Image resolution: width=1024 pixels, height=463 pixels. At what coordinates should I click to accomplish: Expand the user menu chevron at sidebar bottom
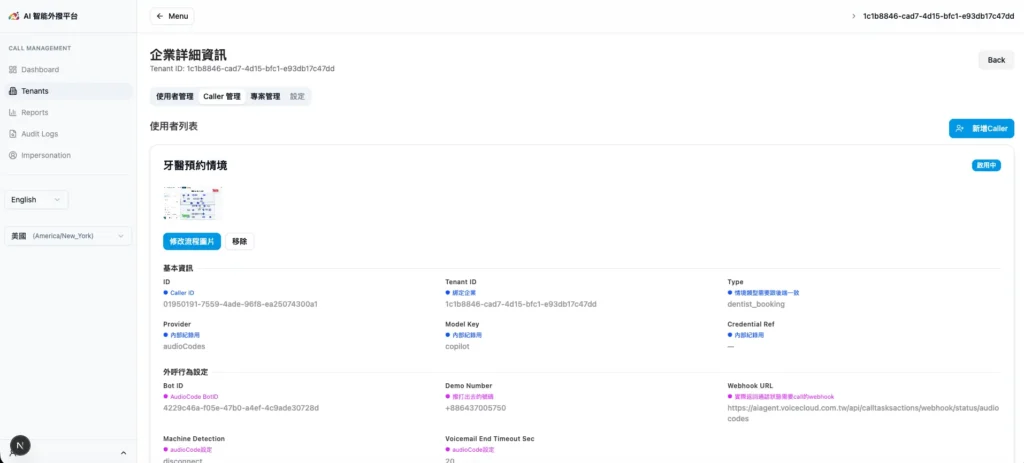(123, 453)
